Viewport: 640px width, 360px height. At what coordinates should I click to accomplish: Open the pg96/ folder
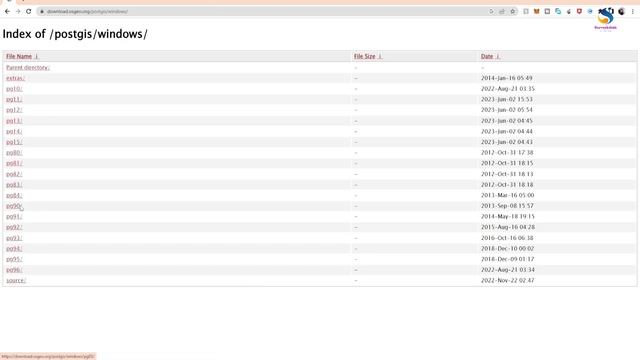point(14,270)
